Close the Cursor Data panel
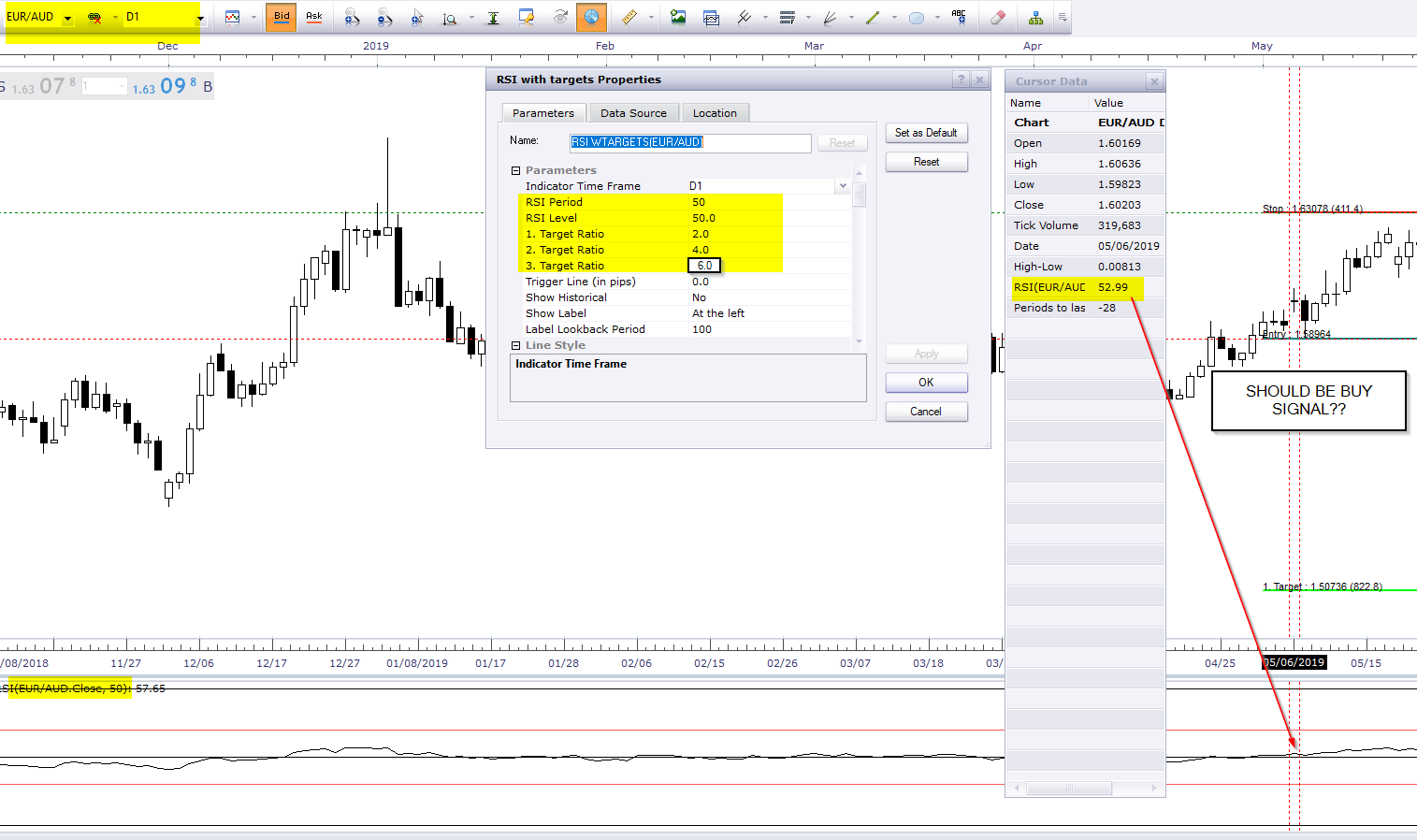 [x=1154, y=81]
